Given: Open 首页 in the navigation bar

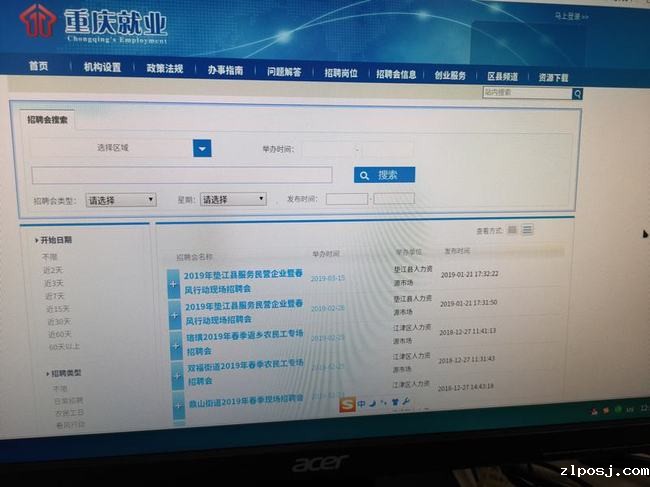Looking at the screenshot, I should coord(38,68).
